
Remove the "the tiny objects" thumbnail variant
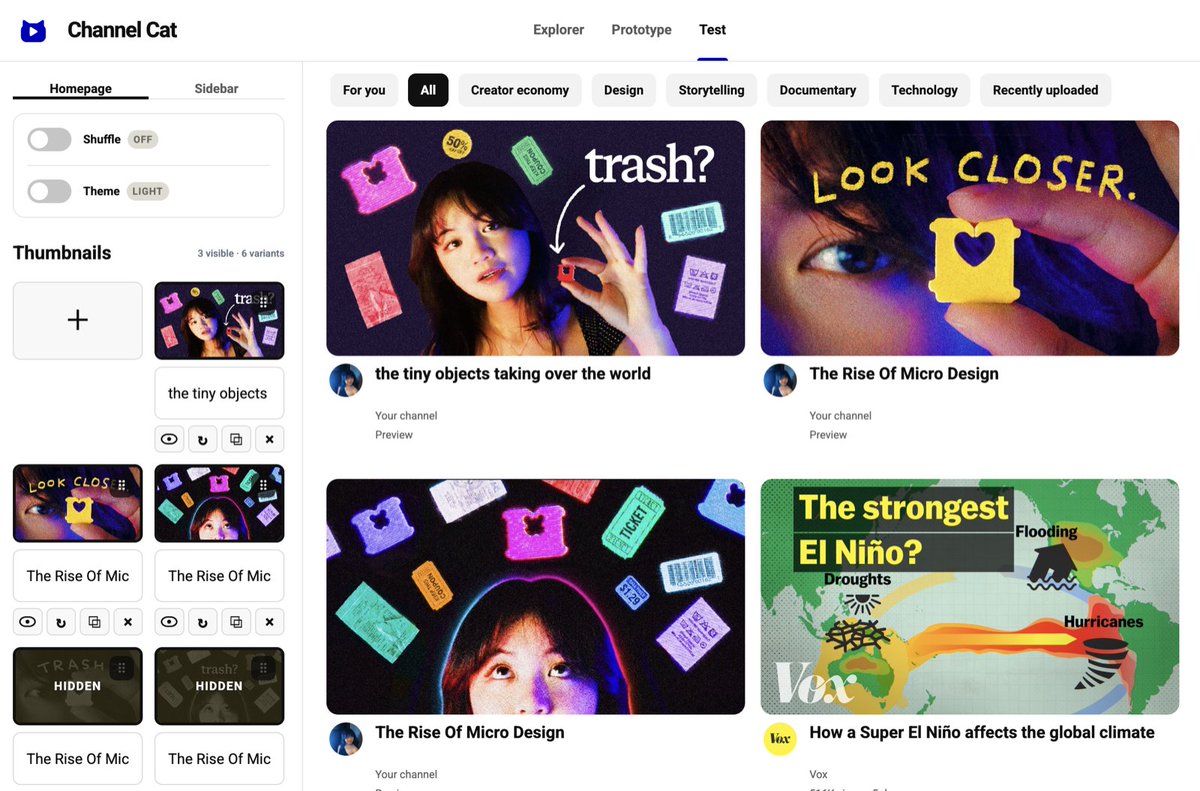[x=269, y=439]
